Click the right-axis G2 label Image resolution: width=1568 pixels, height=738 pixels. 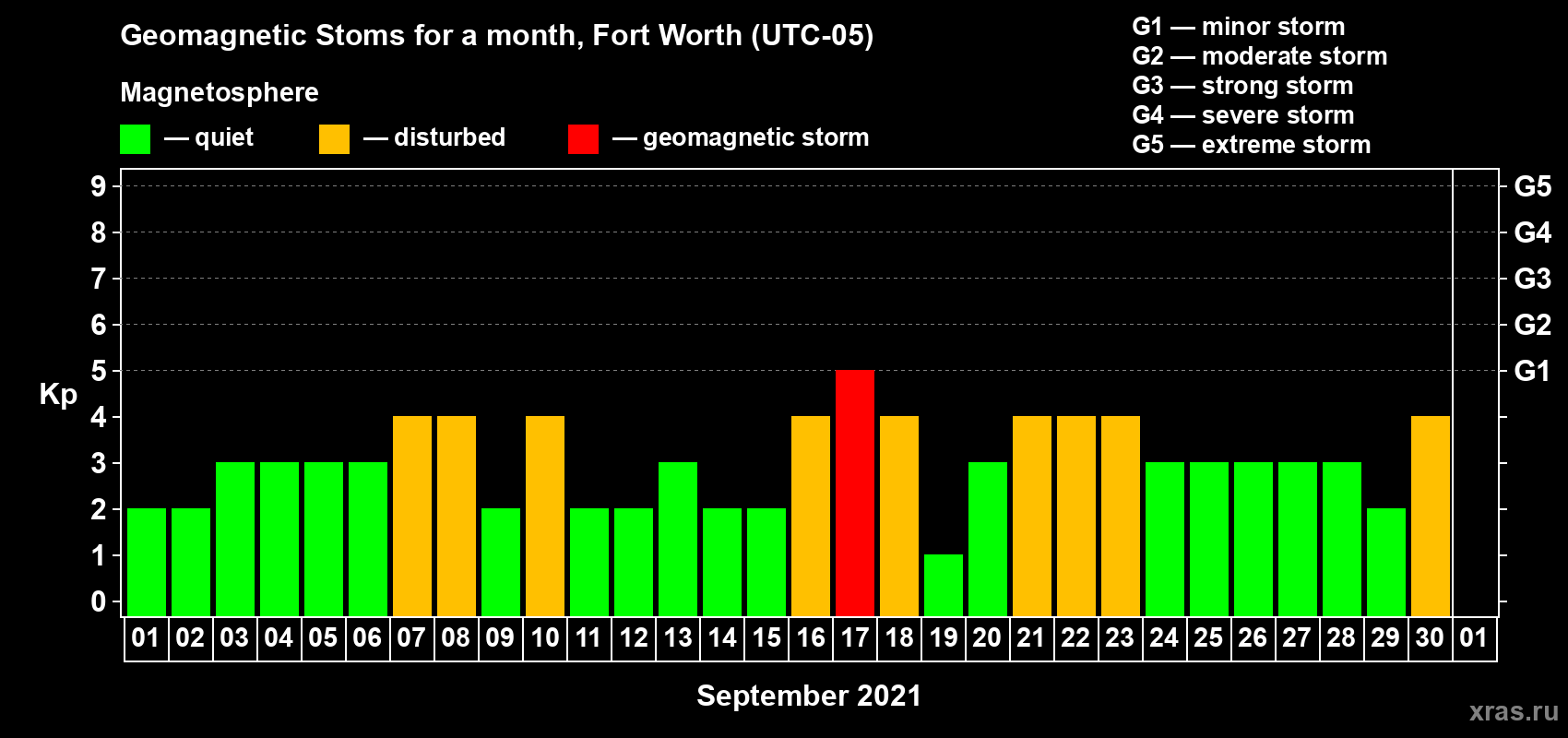click(1533, 325)
